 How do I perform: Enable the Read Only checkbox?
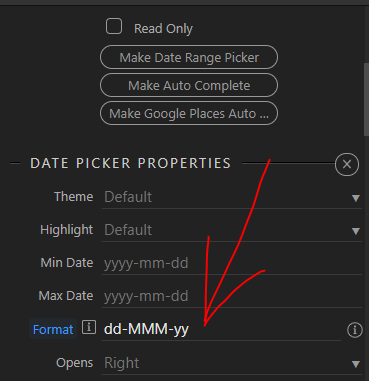(114, 27)
